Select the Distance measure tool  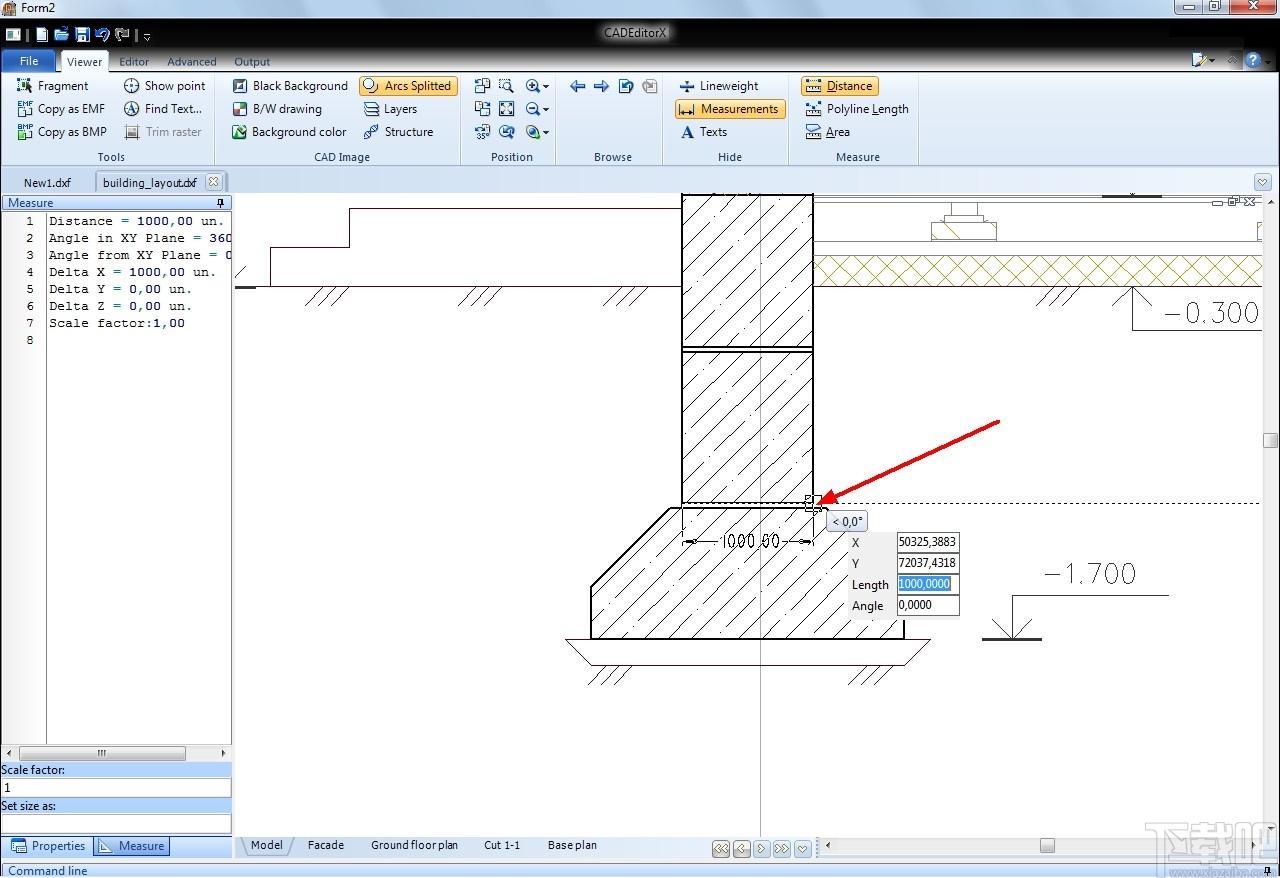[x=839, y=86]
